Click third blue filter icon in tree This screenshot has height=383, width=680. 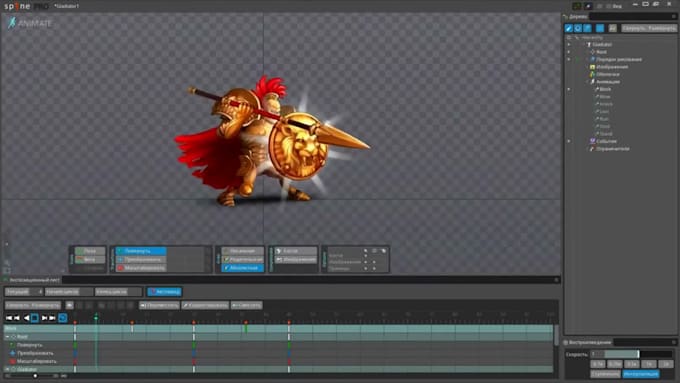pos(588,28)
